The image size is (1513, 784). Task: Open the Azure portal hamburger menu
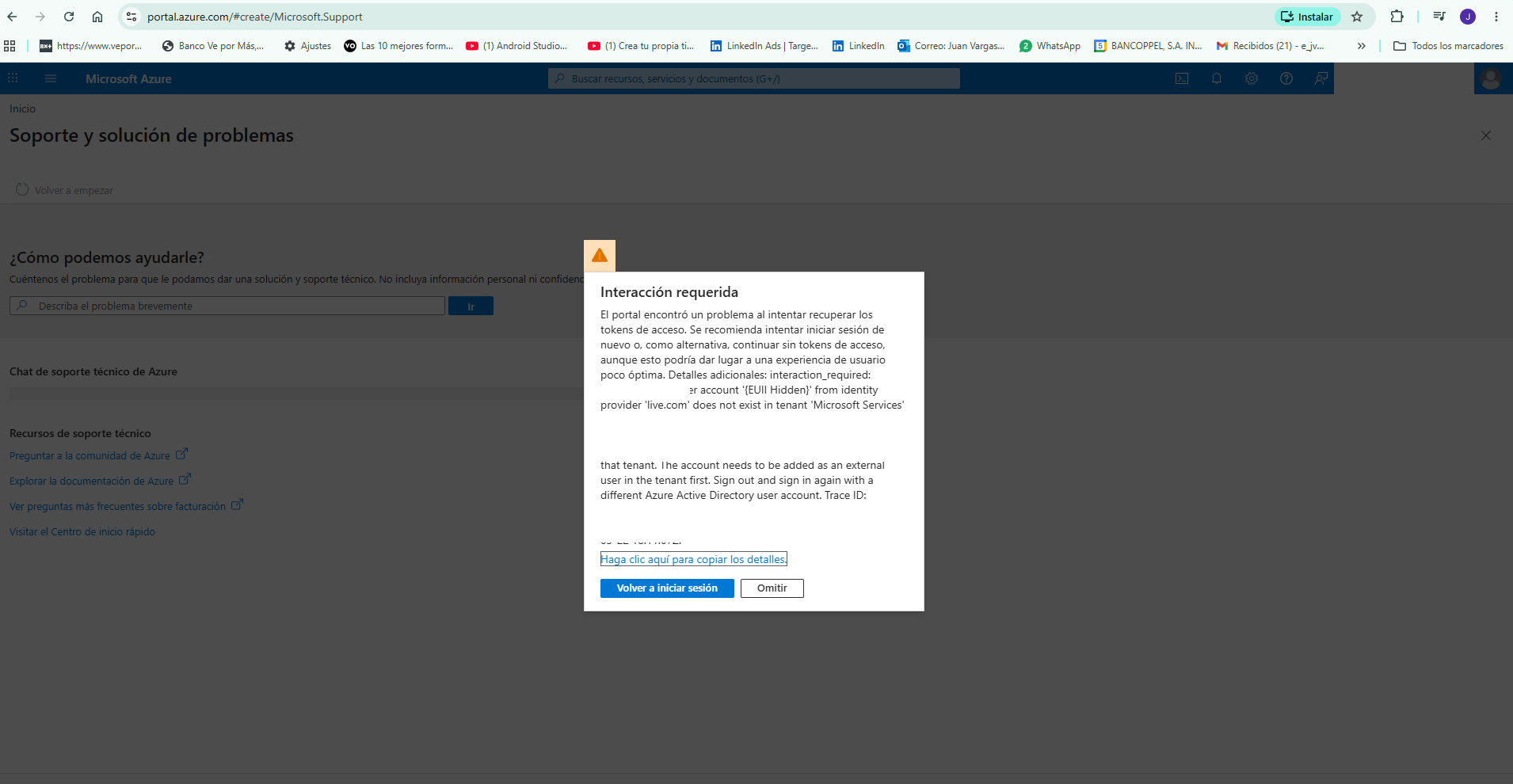(51, 78)
